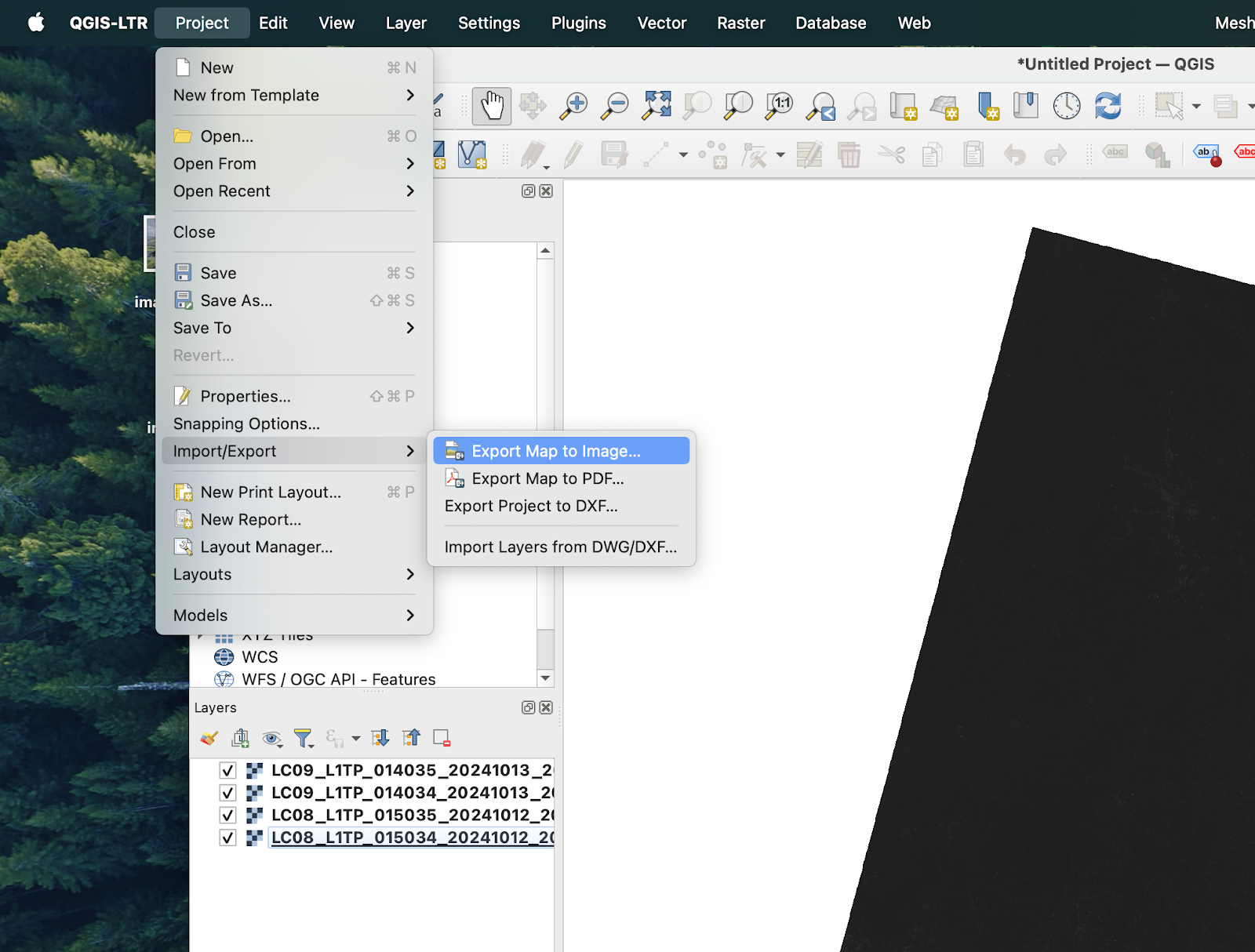
Task: Open the Layout Manager… menu item
Action: pos(294,547)
